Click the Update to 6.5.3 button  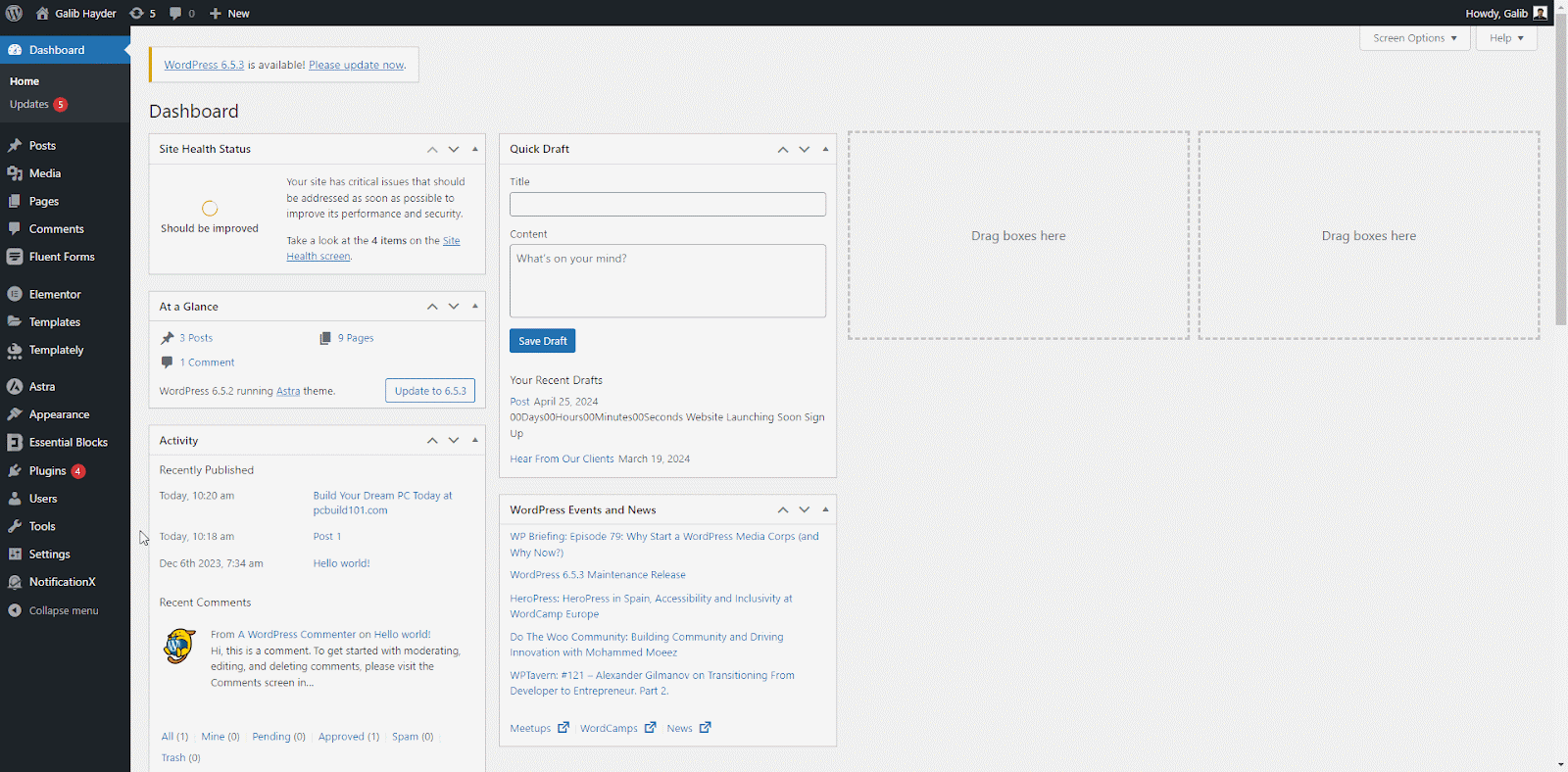430,391
